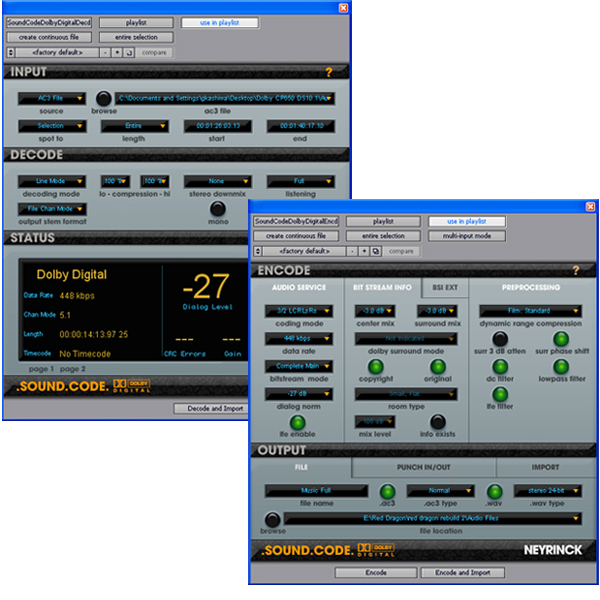
Task: Toggle lfe filter LED
Action: coord(500,394)
